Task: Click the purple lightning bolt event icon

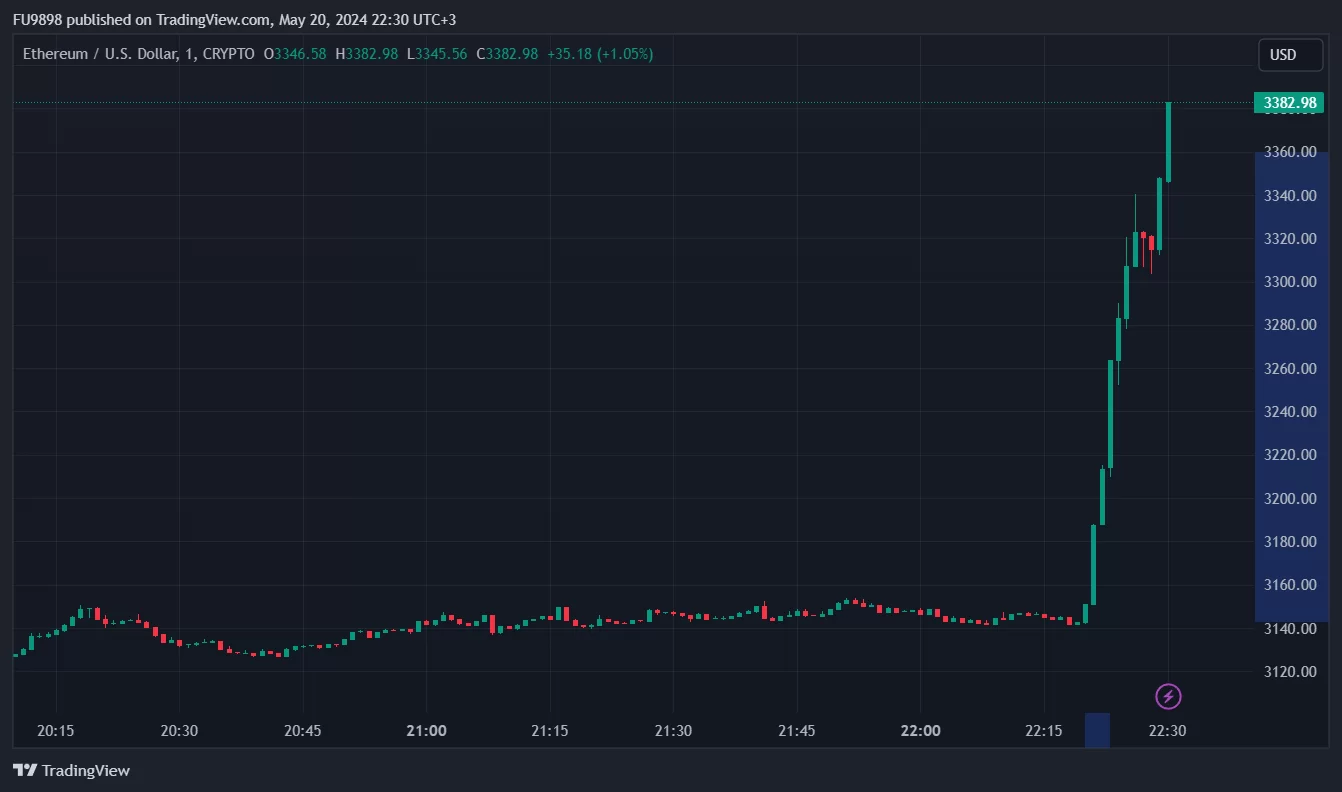Action: 1168,696
